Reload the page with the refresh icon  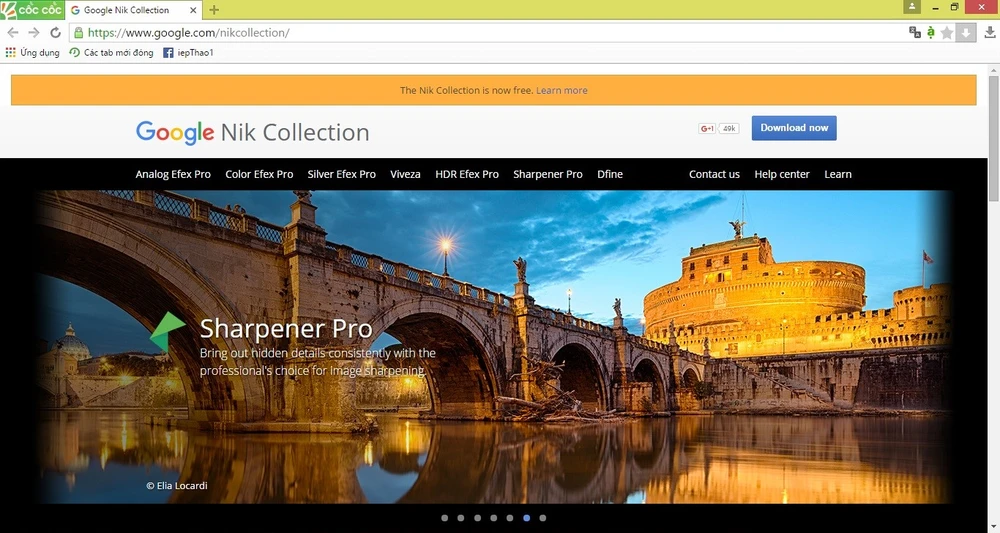pyautogui.click(x=56, y=33)
